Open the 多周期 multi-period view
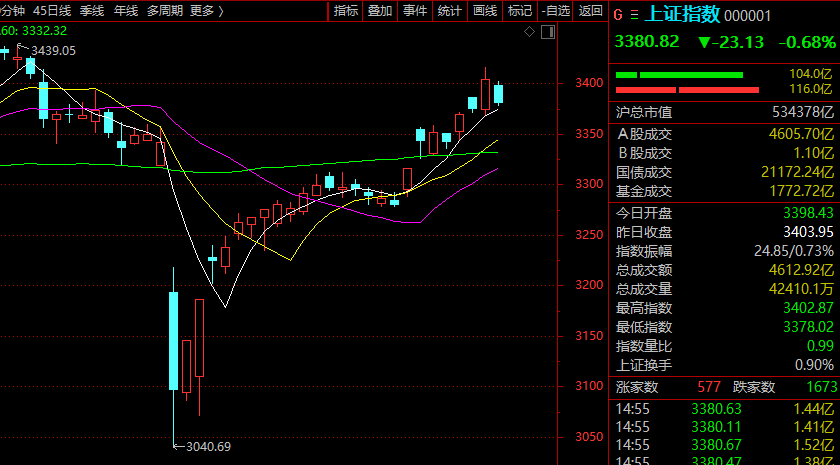Screen dimensions: 840x465 tap(164, 11)
